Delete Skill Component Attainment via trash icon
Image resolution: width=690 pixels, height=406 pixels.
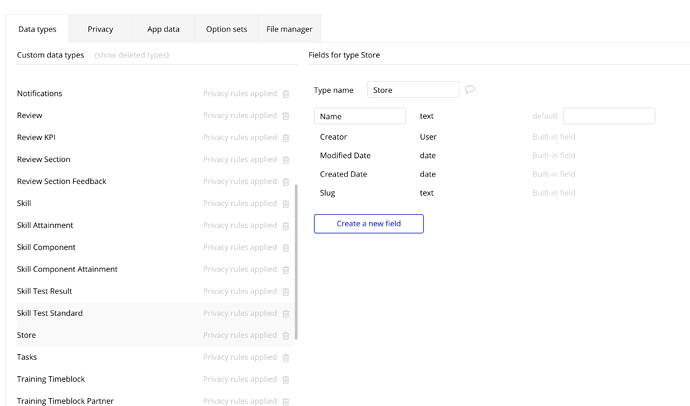pos(286,270)
